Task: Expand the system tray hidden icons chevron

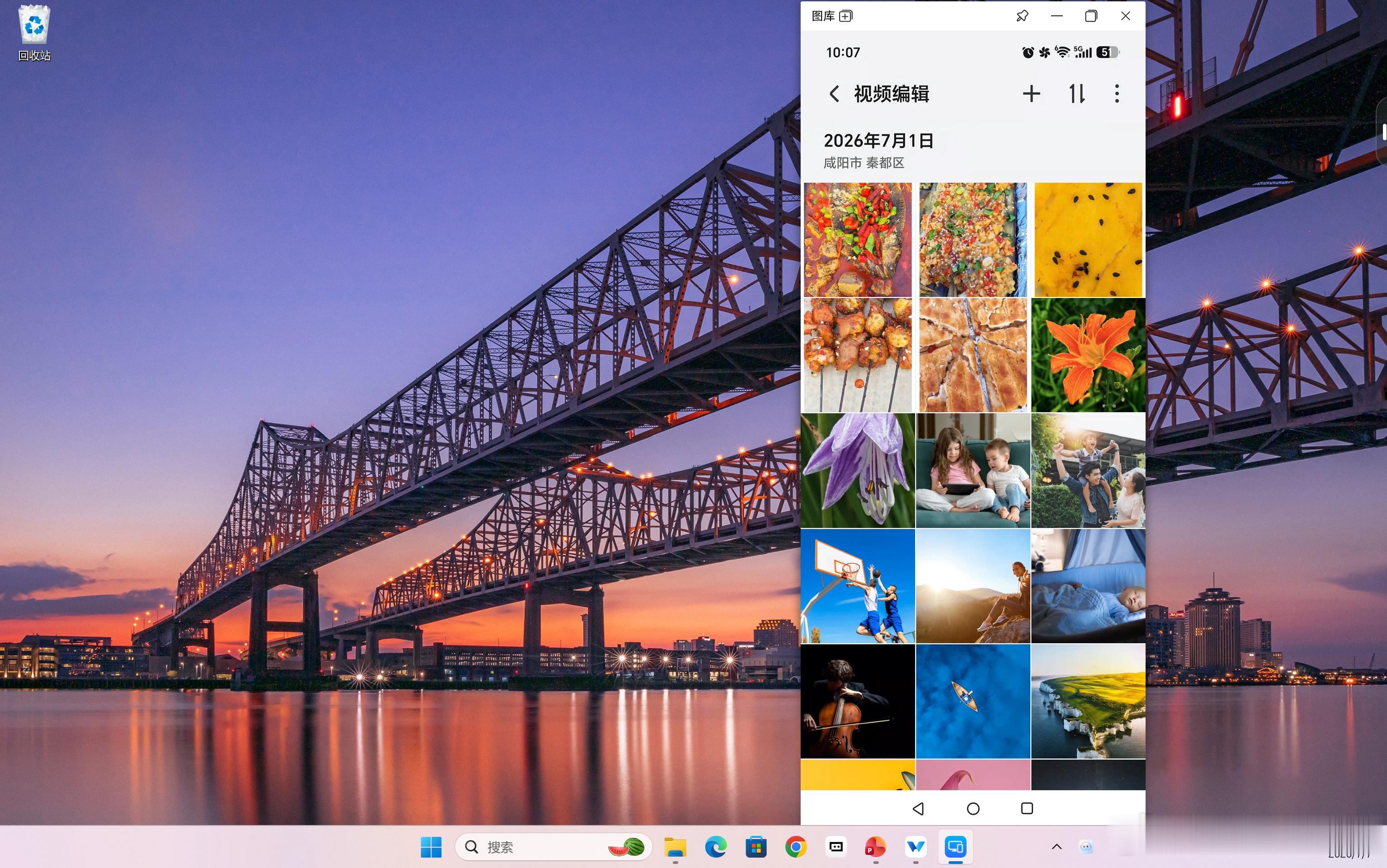Action: coord(1057,847)
